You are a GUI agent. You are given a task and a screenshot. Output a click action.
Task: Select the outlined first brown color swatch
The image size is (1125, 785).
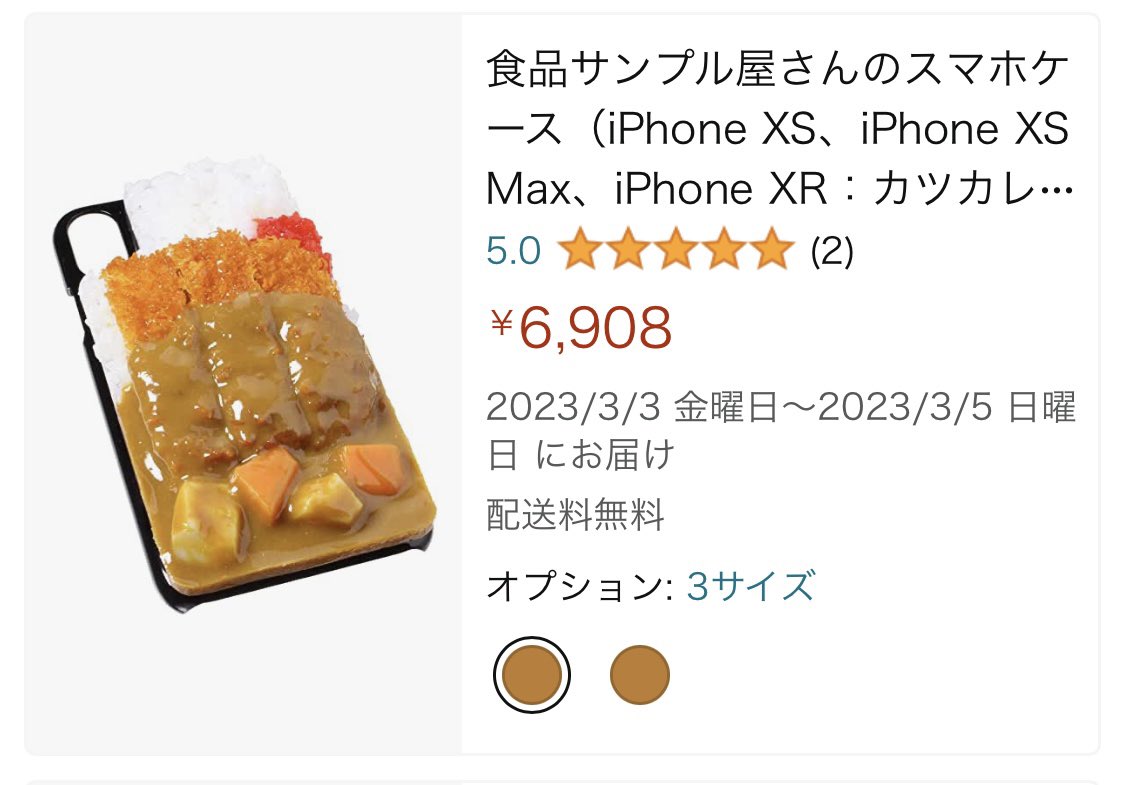click(532, 675)
